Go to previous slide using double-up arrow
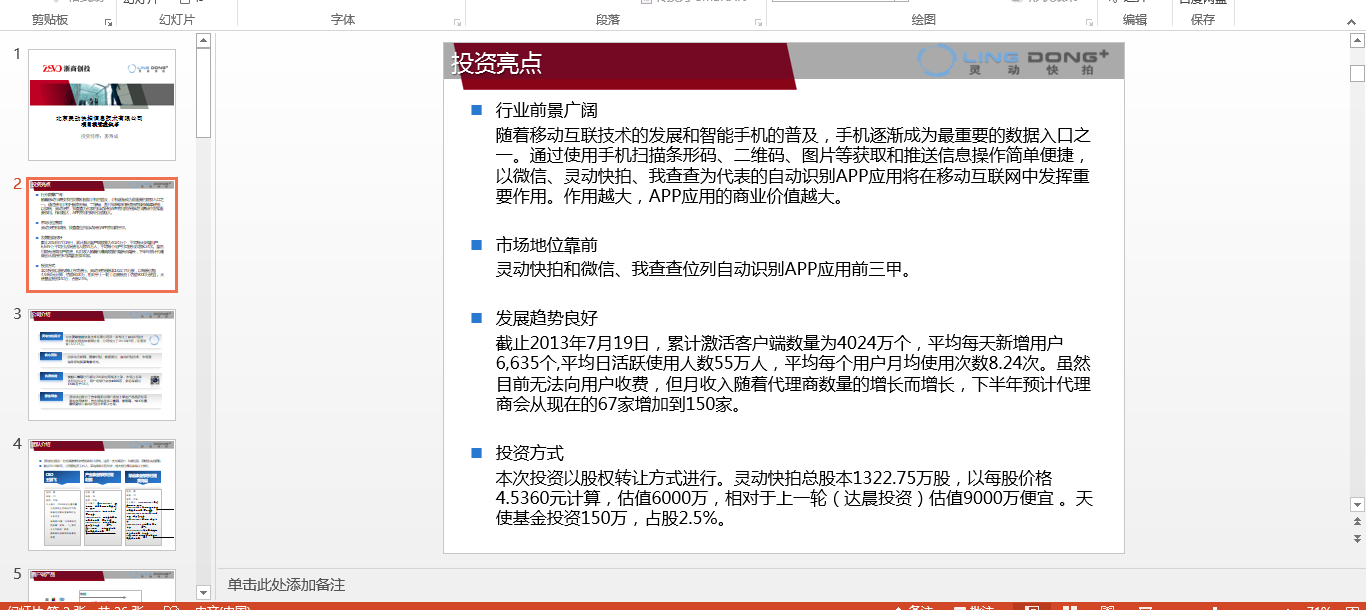The image size is (1366, 610). click(x=1357, y=522)
